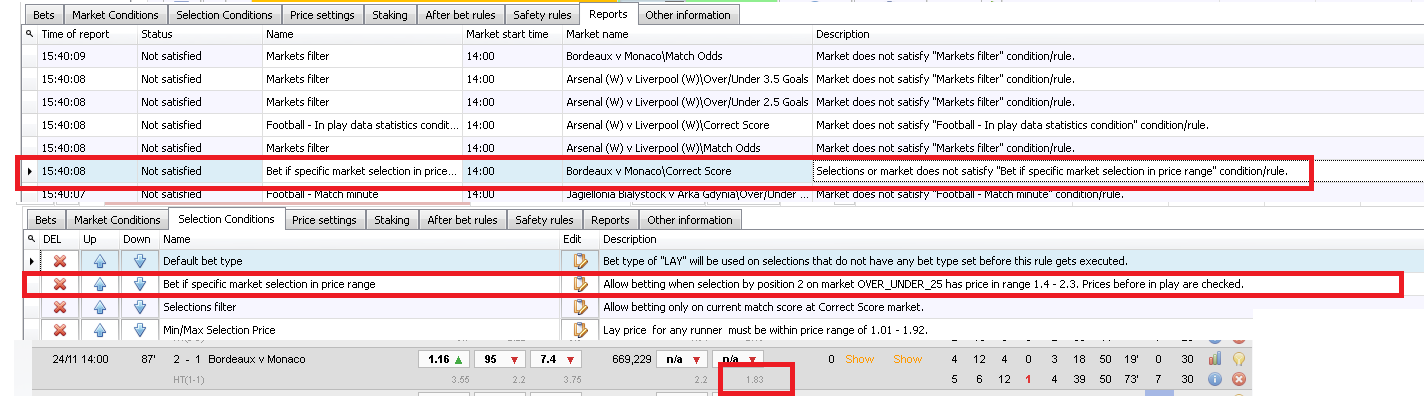Switch to Price settings tab in upper row
Screen dimensions: 1424x396
click(321, 15)
